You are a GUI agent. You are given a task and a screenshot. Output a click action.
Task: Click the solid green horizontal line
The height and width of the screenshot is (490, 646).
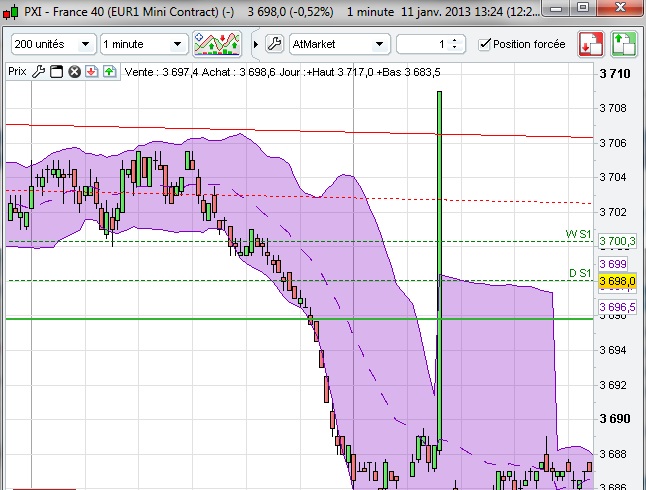click(300, 319)
